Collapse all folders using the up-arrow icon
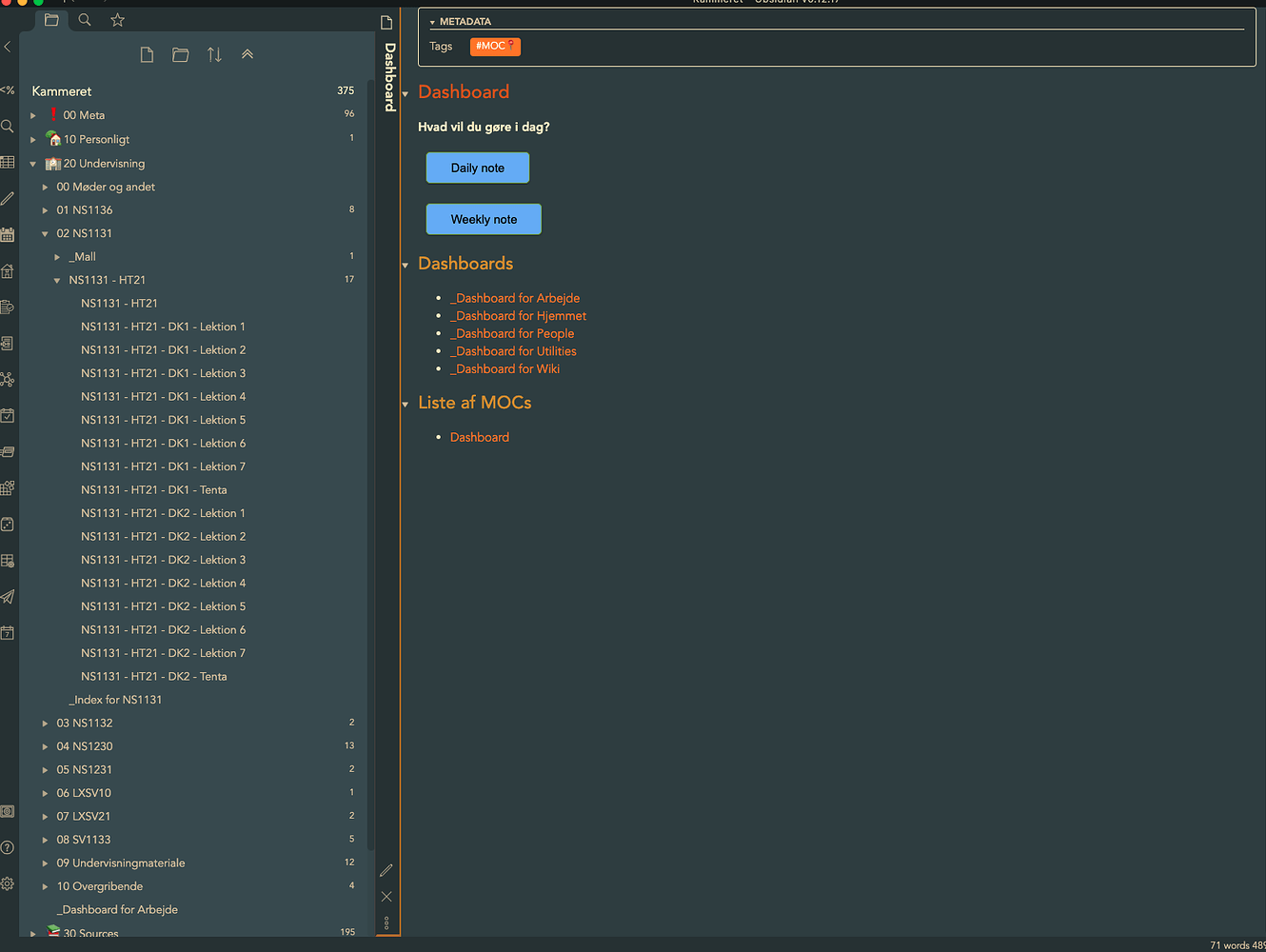 (247, 54)
